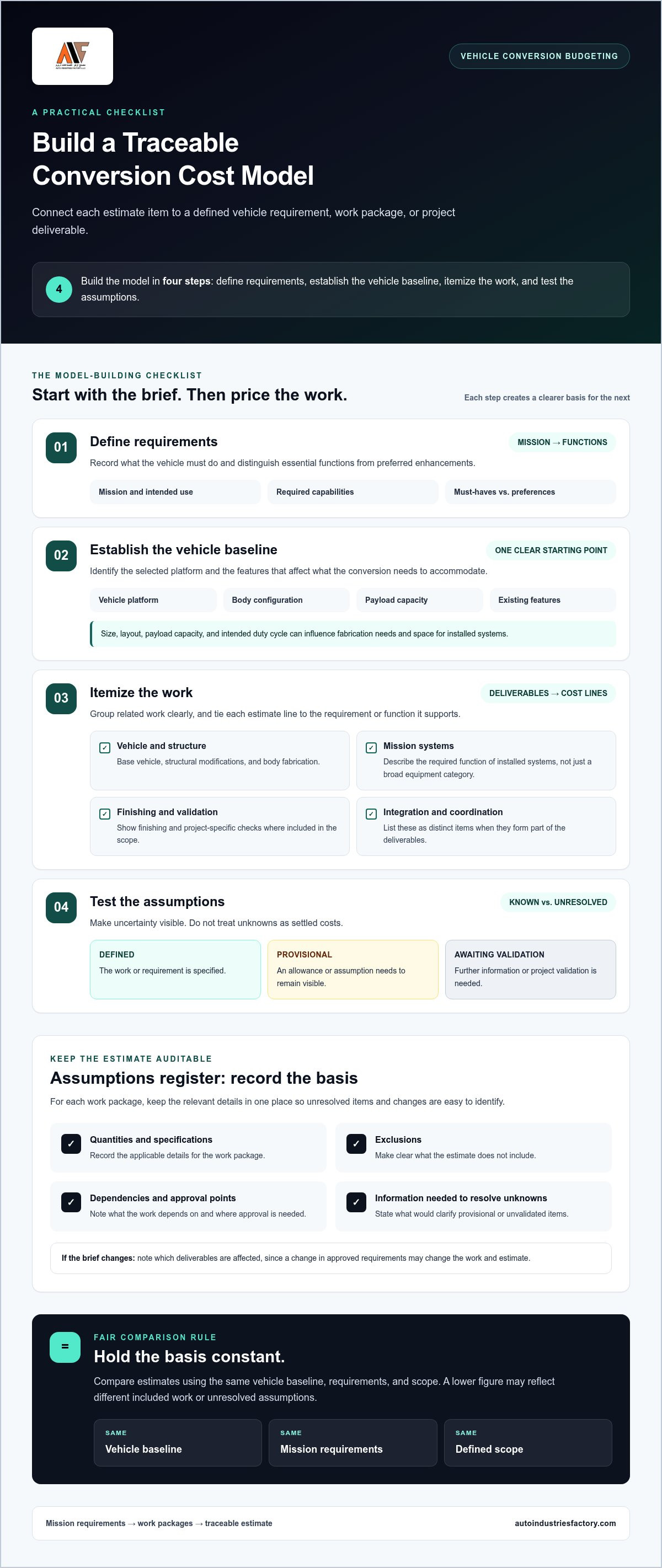The width and height of the screenshot is (662, 1568).
Task: Toggle the Mission systems checkbox
Action: click(371, 747)
